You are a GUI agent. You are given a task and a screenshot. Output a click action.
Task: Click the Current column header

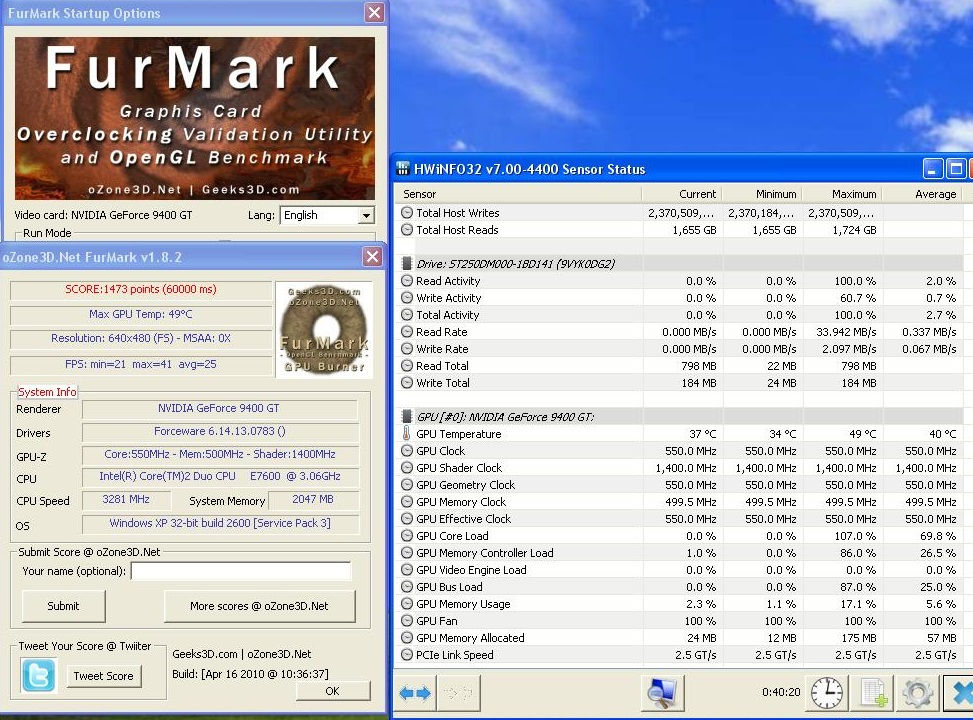click(682, 194)
